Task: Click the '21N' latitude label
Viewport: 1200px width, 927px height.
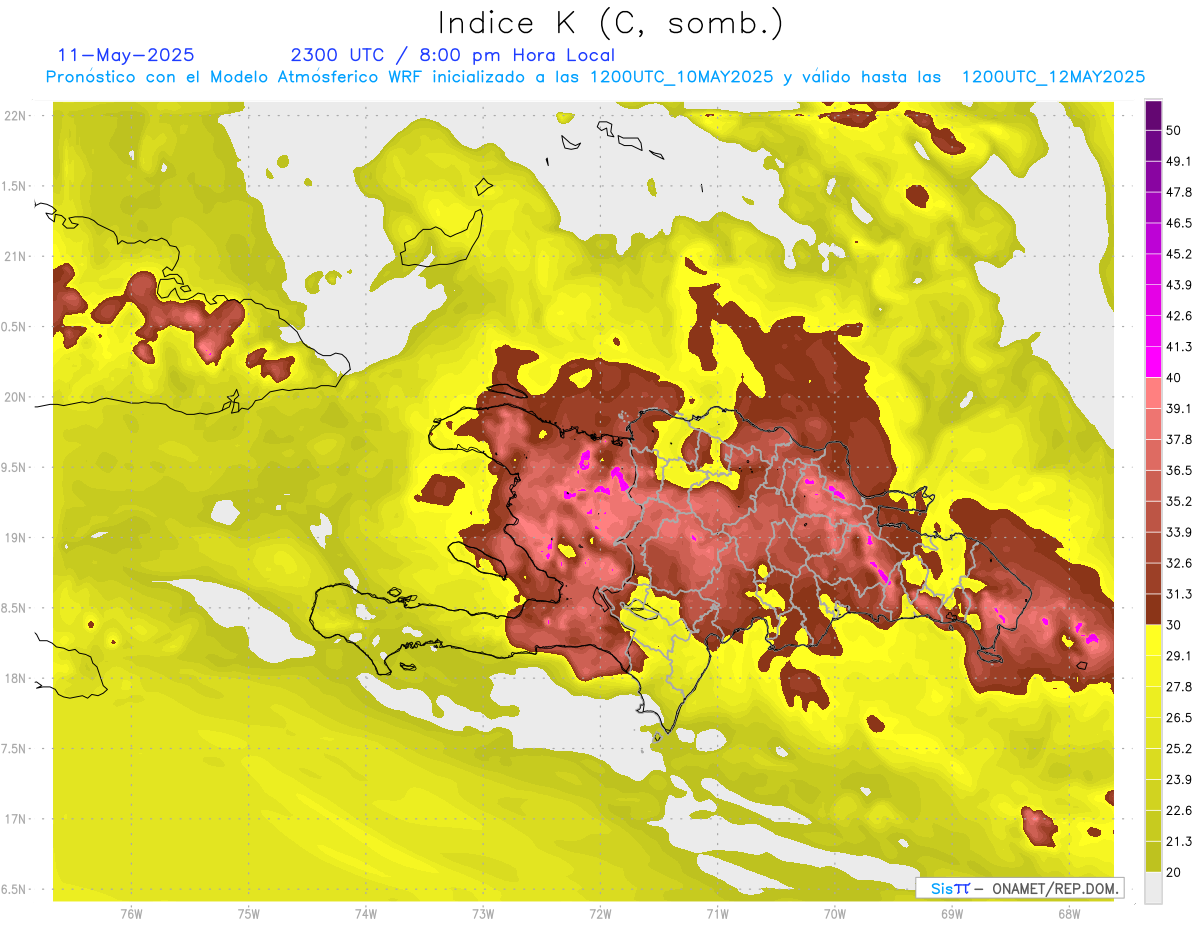Action: click(16, 256)
